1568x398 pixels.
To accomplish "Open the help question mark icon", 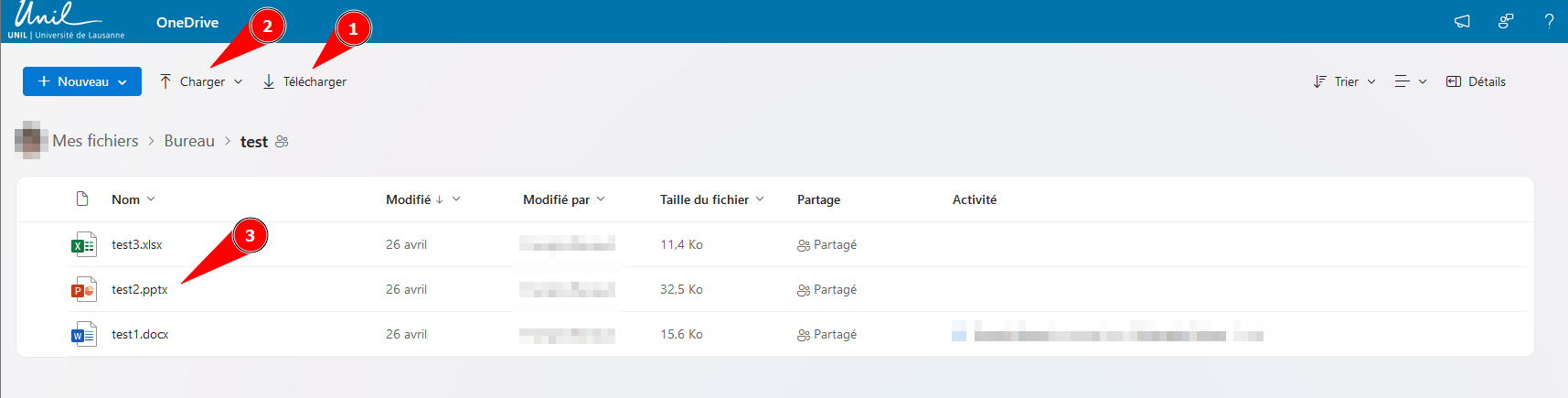I will coord(1549,21).
